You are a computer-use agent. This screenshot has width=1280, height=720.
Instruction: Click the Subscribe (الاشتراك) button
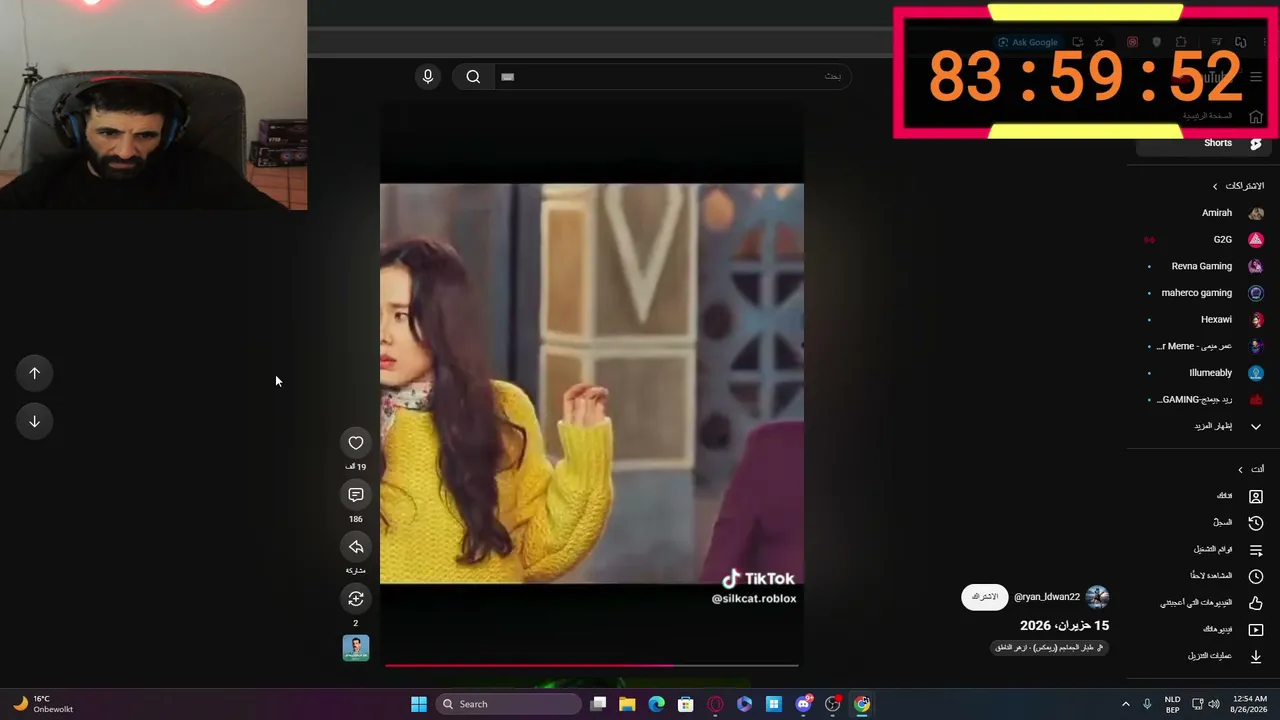[985, 597]
